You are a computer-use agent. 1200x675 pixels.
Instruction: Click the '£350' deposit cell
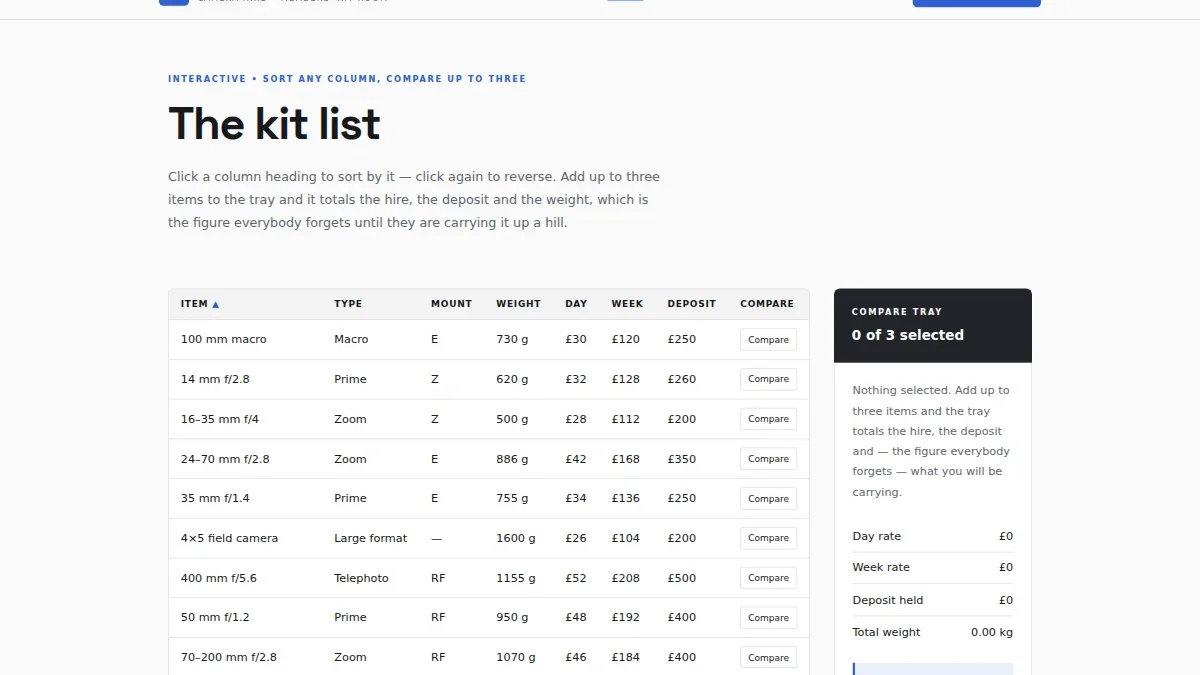point(682,459)
